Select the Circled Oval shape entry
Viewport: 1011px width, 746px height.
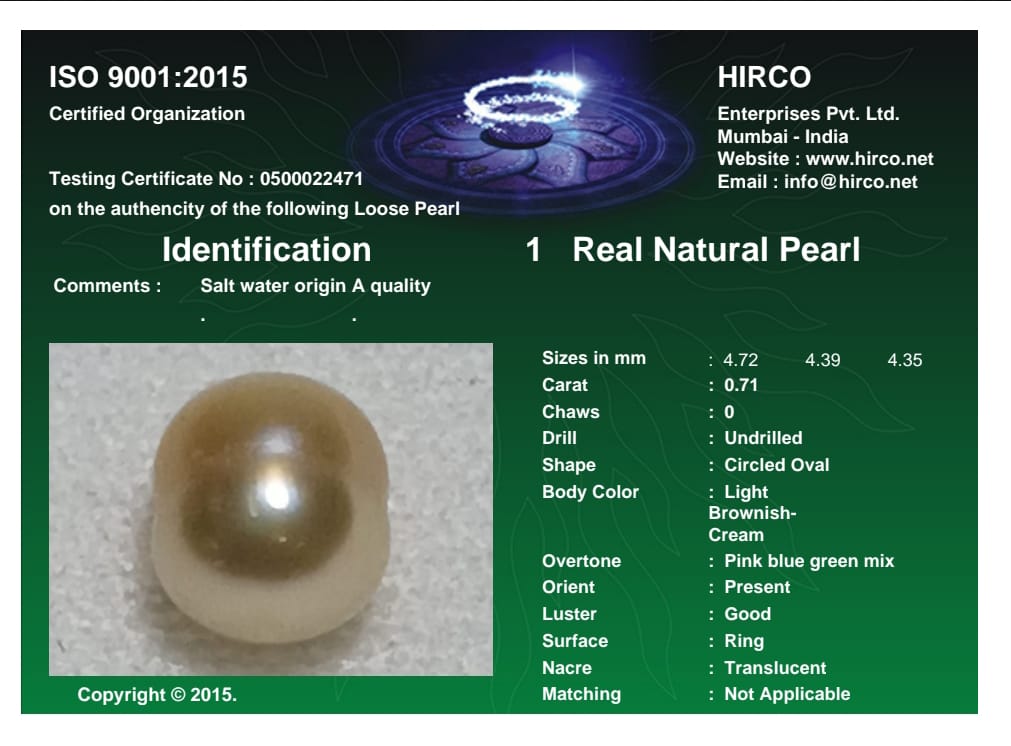(x=777, y=464)
